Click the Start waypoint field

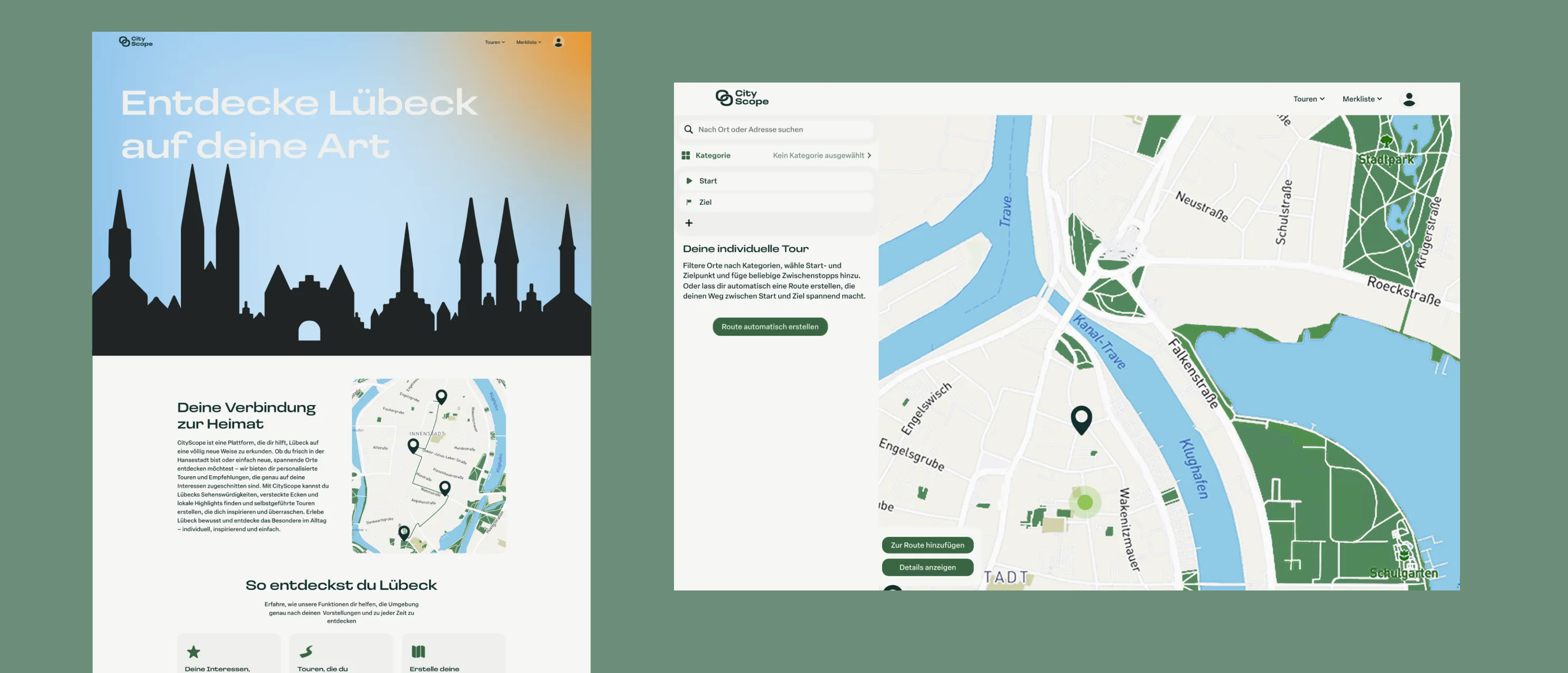pyautogui.click(x=776, y=181)
